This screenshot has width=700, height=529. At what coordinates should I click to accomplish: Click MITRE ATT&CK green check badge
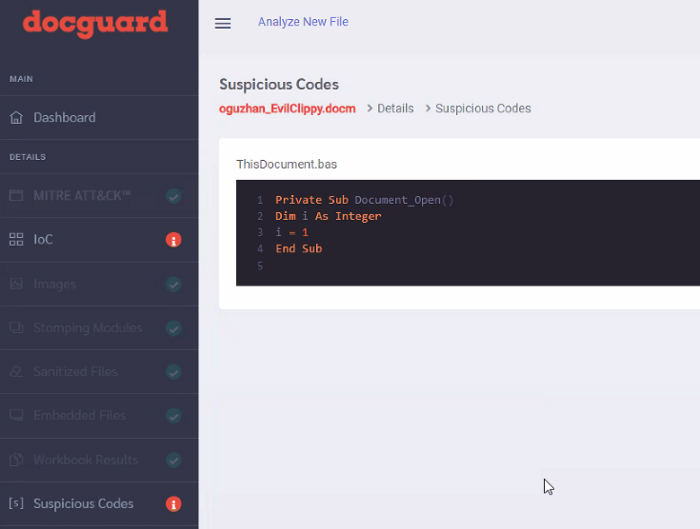pyautogui.click(x=174, y=196)
